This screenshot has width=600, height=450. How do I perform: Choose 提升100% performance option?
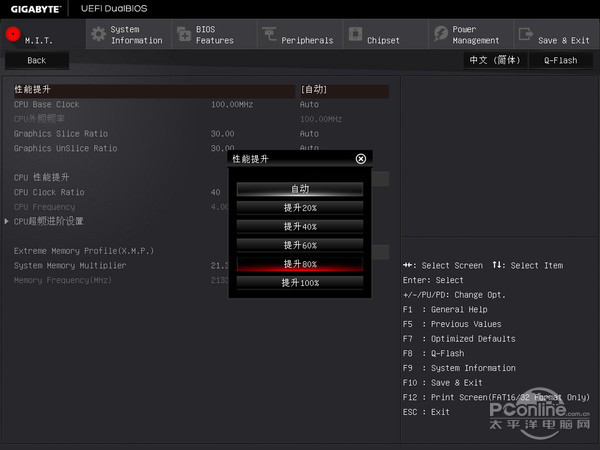pos(300,283)
